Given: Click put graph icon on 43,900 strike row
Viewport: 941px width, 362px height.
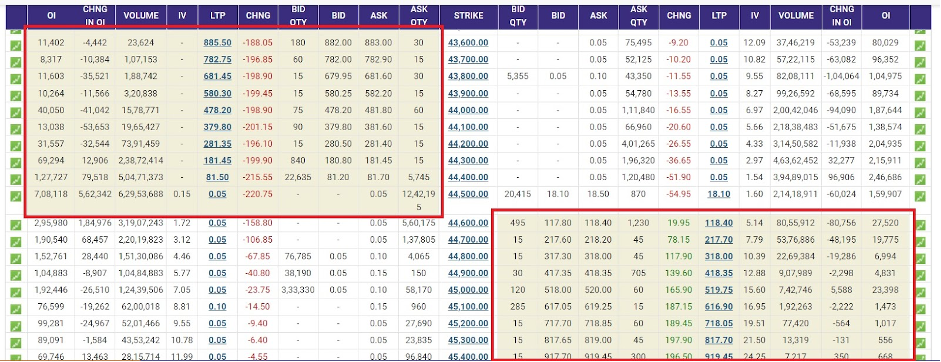Looking at the screenshot, I should (919, 95).
